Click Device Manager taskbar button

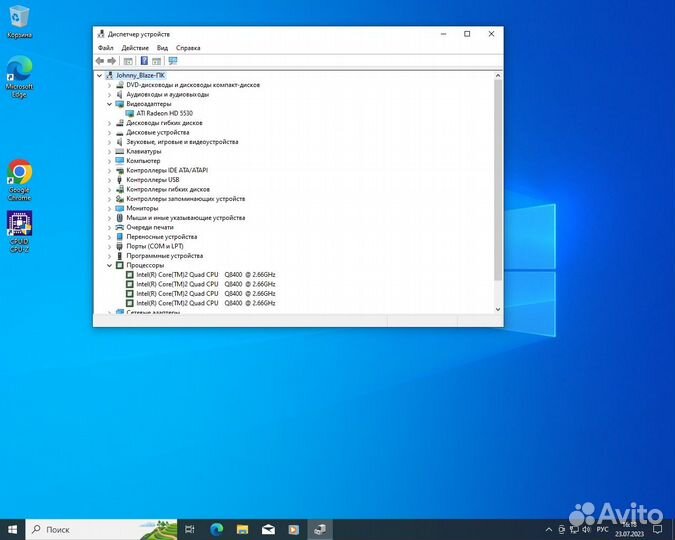tap(320, 530)
